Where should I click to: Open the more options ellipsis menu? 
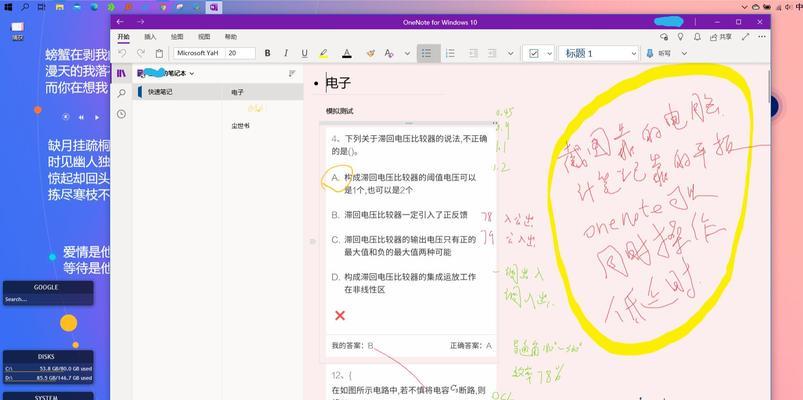point(762,37)
